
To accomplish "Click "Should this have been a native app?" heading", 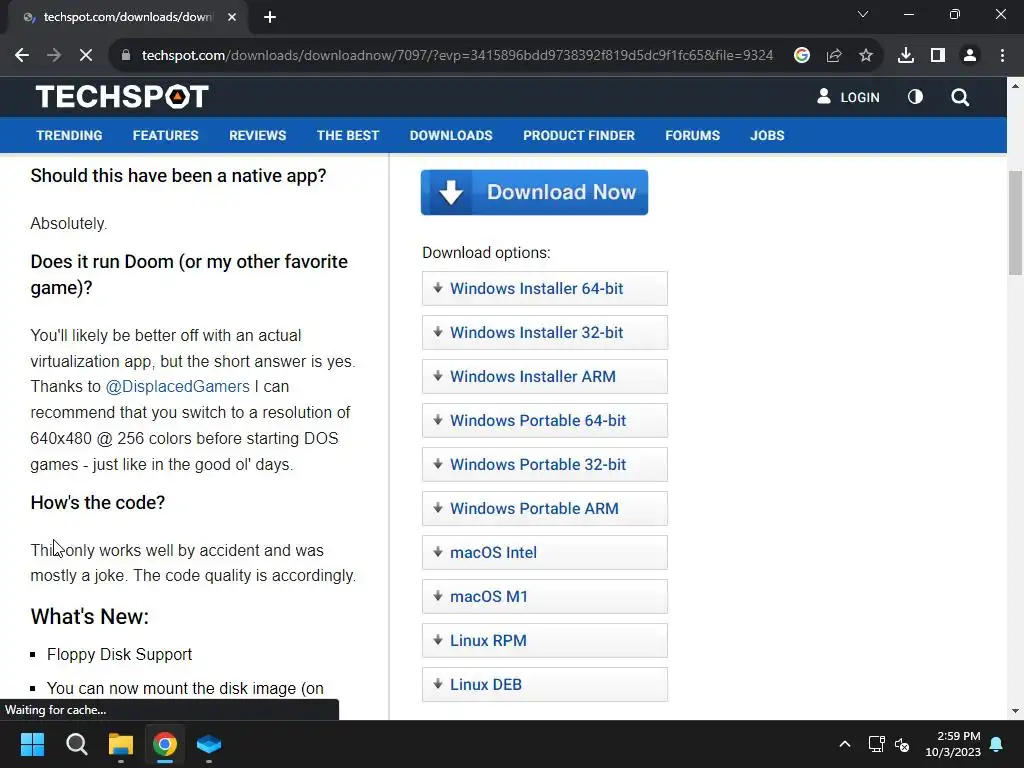I will click(178, 176).
